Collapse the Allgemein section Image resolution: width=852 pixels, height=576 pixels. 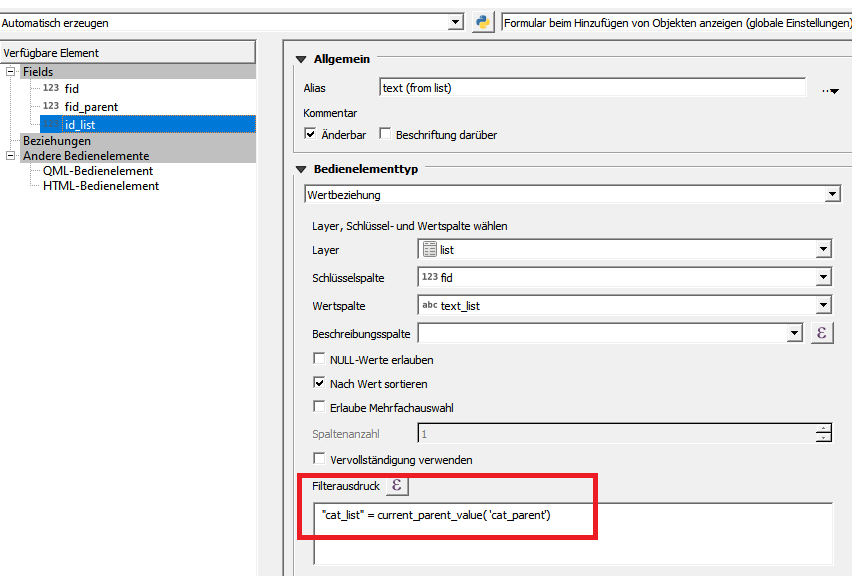point(299,59)
